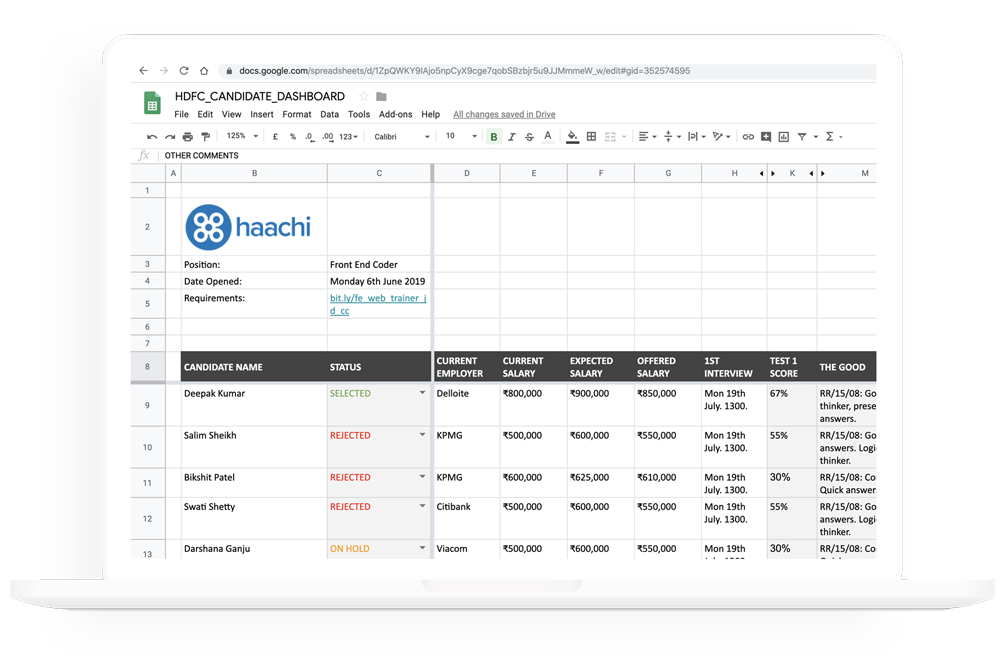Image resolution: width=1000 pixels, height=670 pixels.
Task: Open vertical align dropdown
Action: coord(672,136)
